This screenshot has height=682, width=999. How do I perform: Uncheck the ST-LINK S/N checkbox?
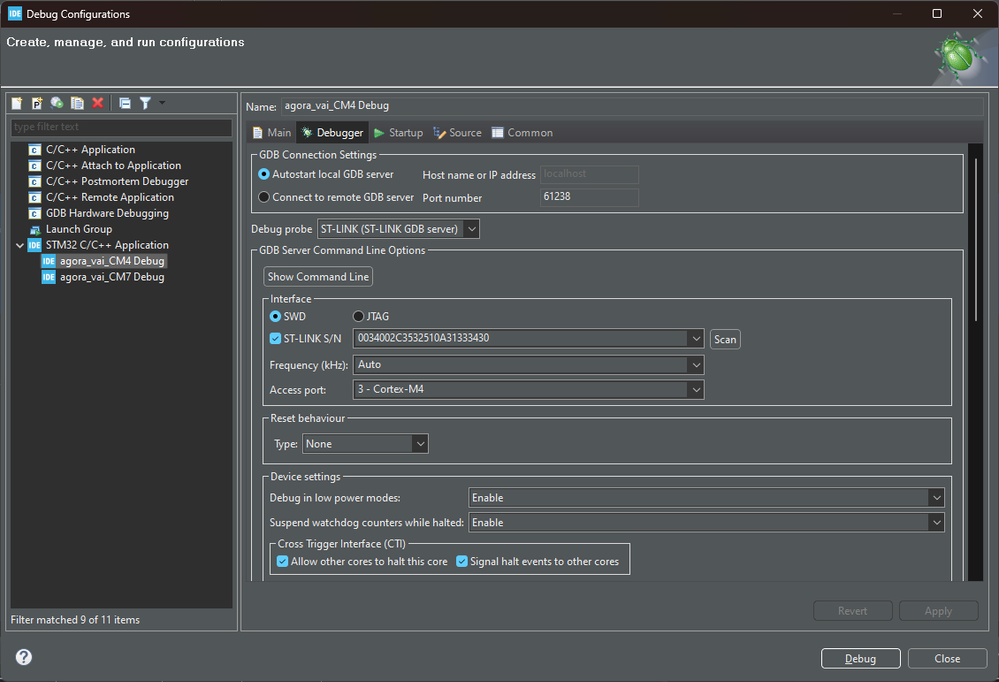point(275,338)
